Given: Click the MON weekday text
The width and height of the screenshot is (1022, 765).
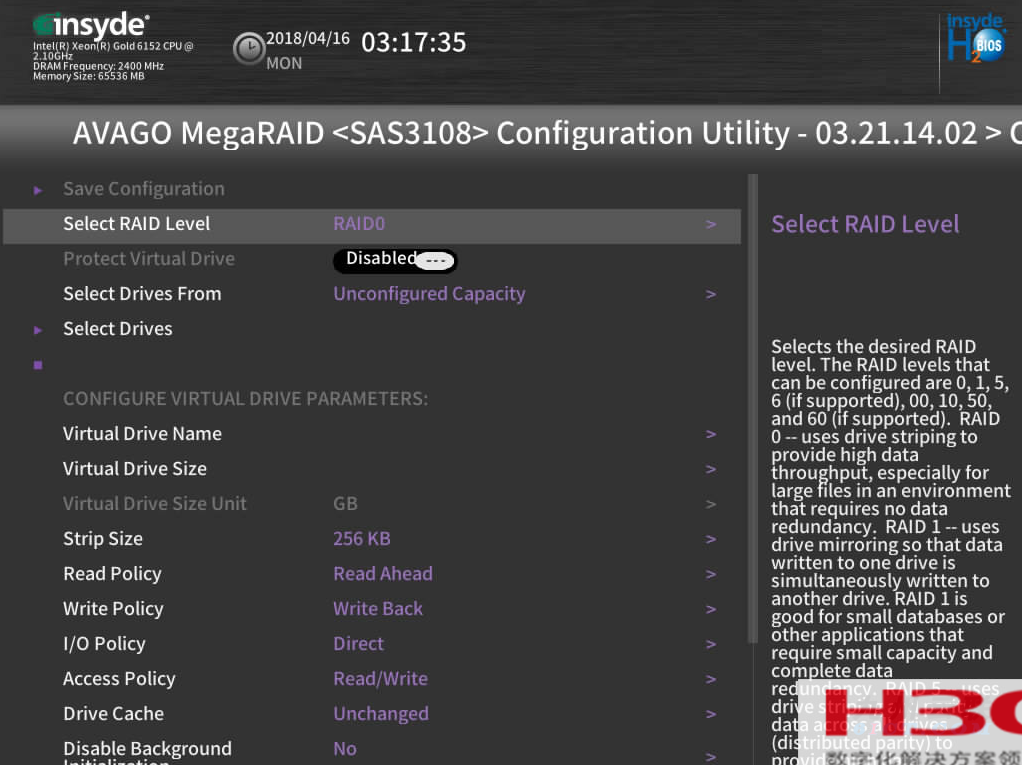Looking at the screenshot, I should tap(284, 63).
